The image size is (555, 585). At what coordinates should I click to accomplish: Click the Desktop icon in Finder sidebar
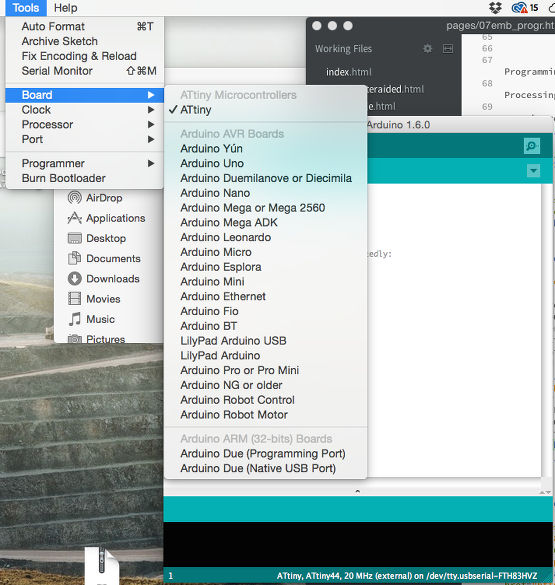tap(75, 238)
